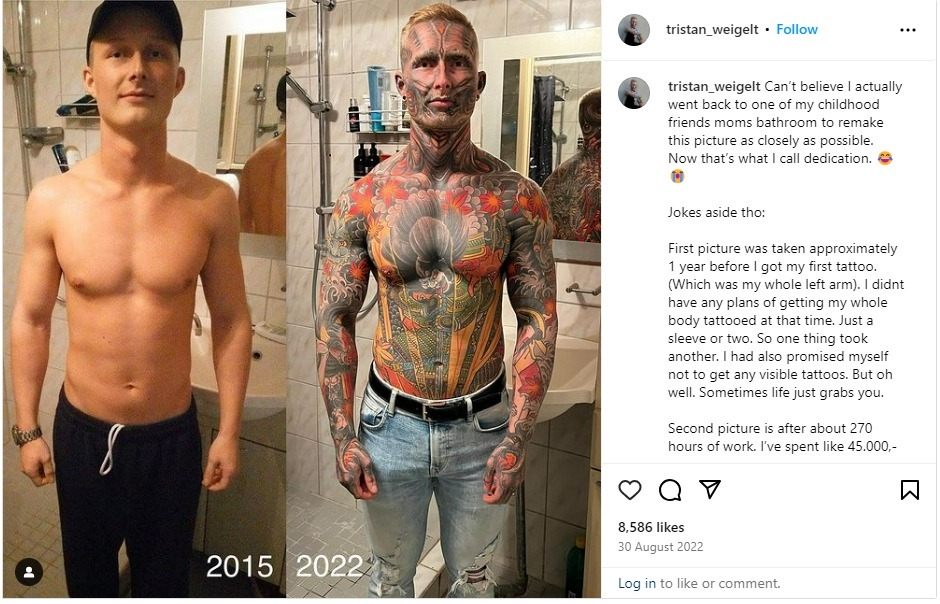The image size is (940, 604).
Task: View the 8,586 likes list
Action: (x=651, y=527)
